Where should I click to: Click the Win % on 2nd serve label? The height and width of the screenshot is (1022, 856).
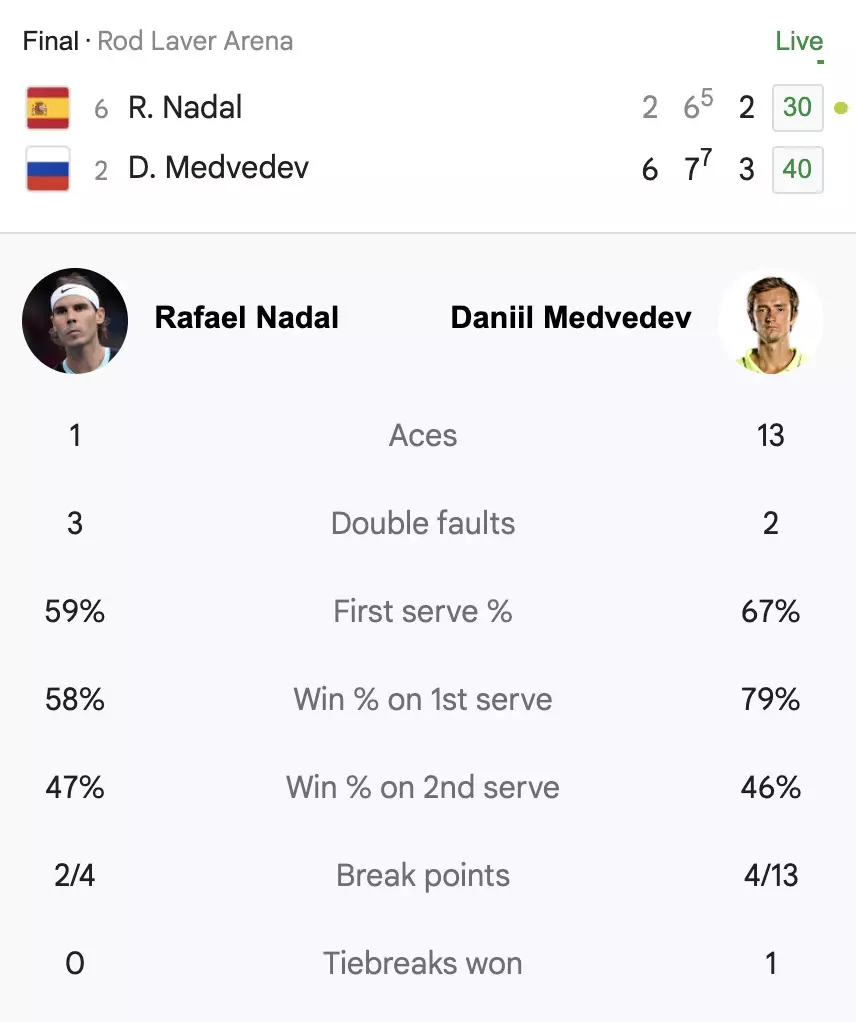[423, 788]
